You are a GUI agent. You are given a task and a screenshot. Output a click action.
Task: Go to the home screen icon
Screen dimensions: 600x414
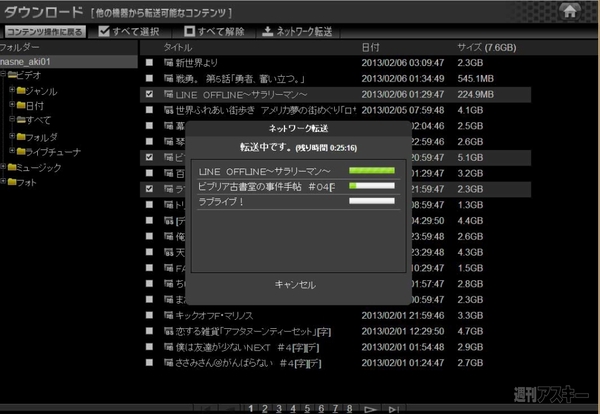(x=569, y=11)
